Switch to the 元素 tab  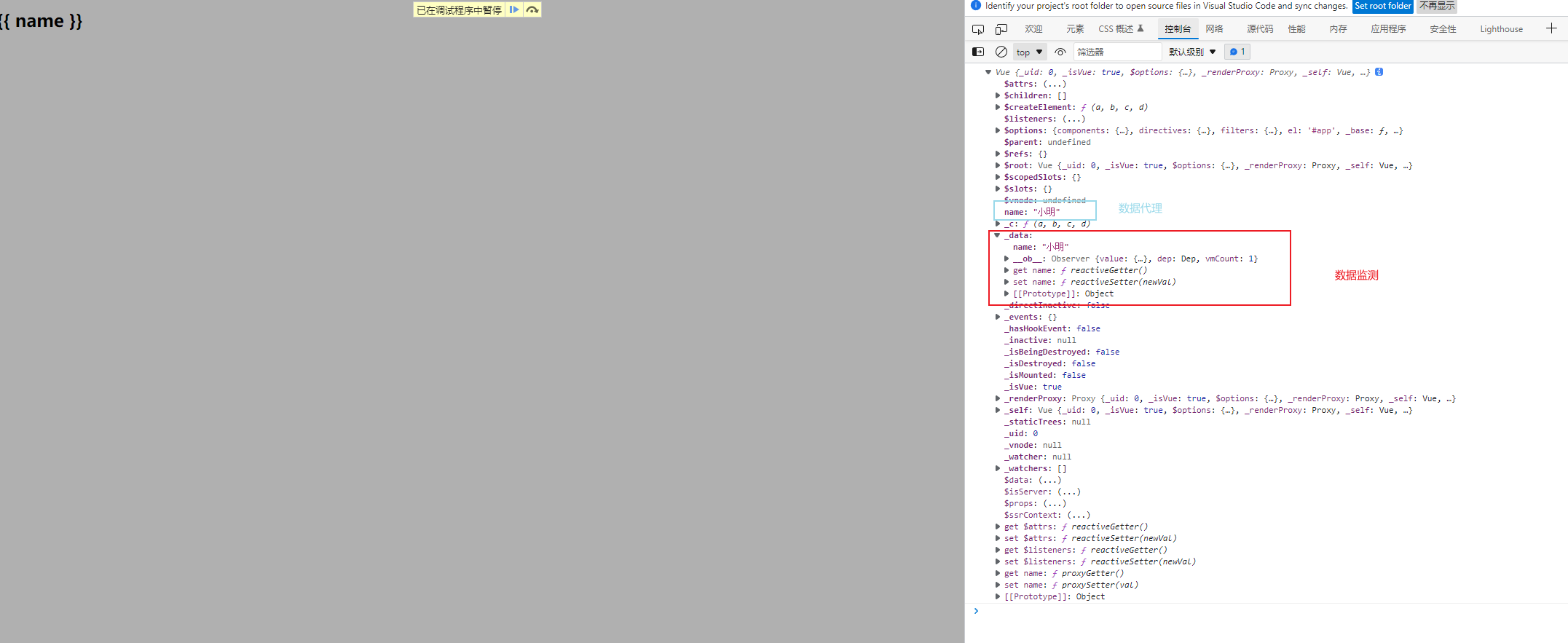[1075, 29]
